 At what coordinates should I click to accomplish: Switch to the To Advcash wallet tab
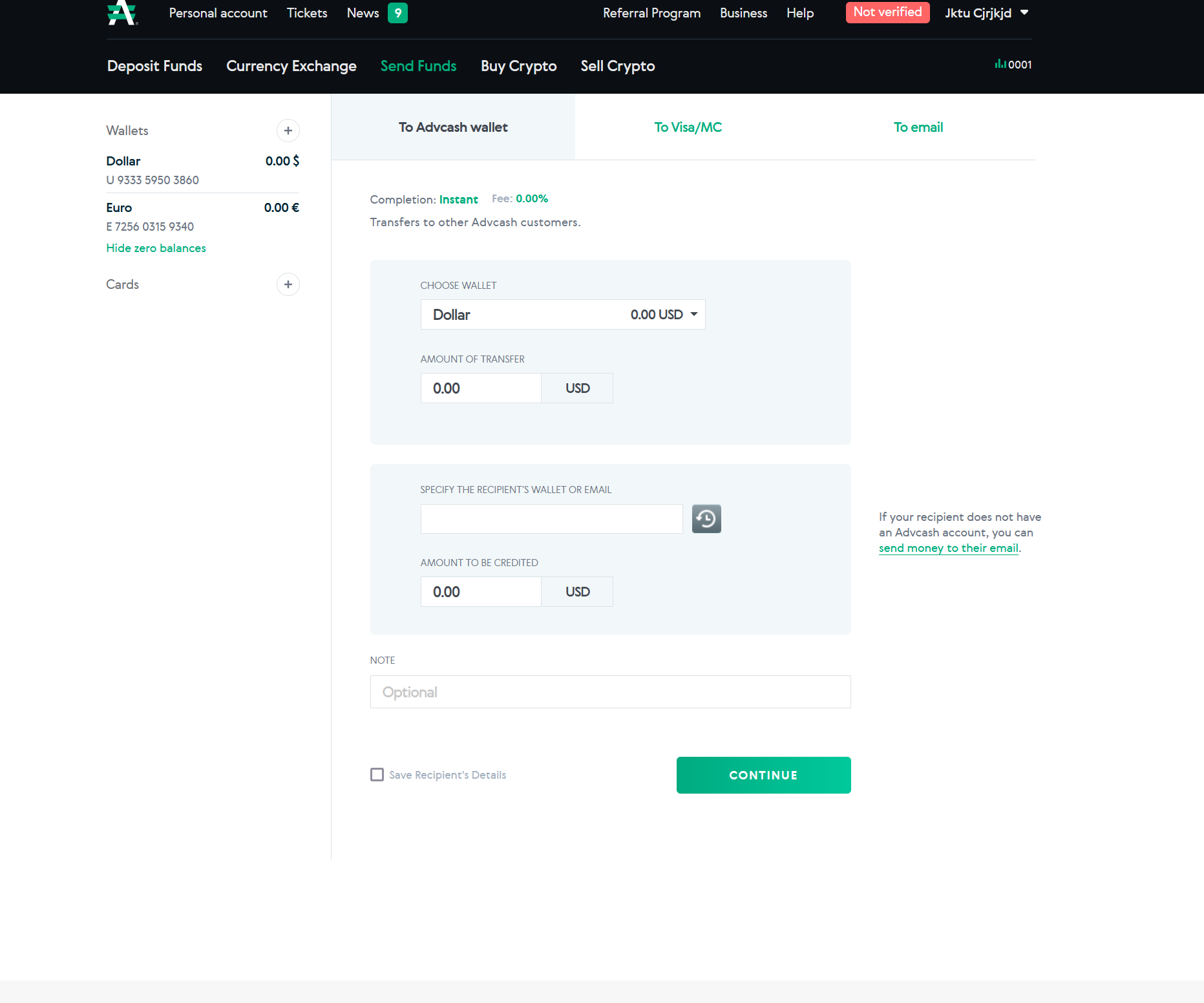[453, 127]
